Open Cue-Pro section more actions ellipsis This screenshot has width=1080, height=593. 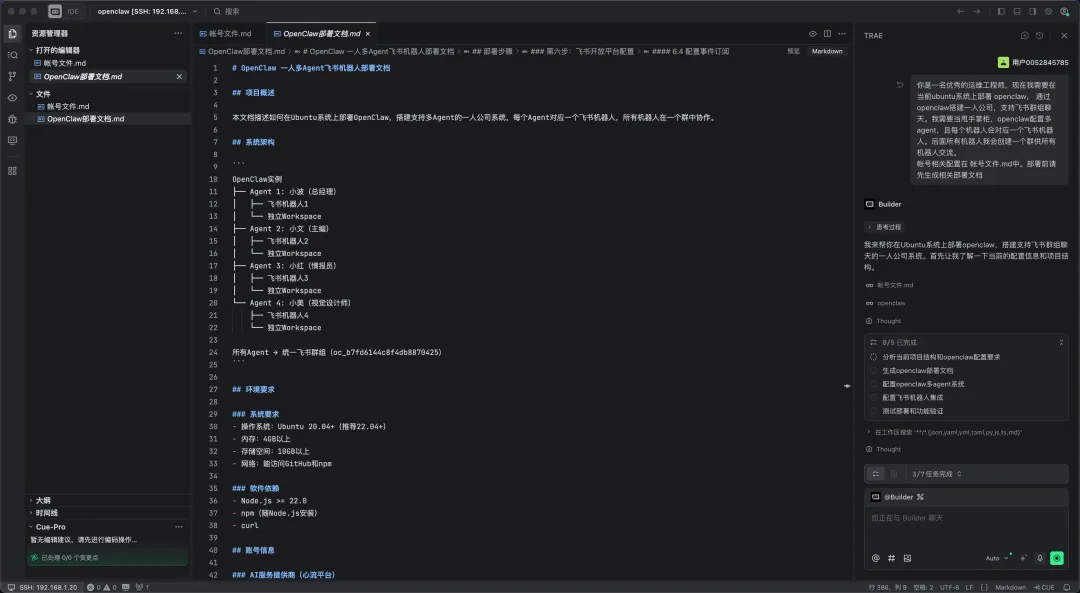click(x=178, y=527)
